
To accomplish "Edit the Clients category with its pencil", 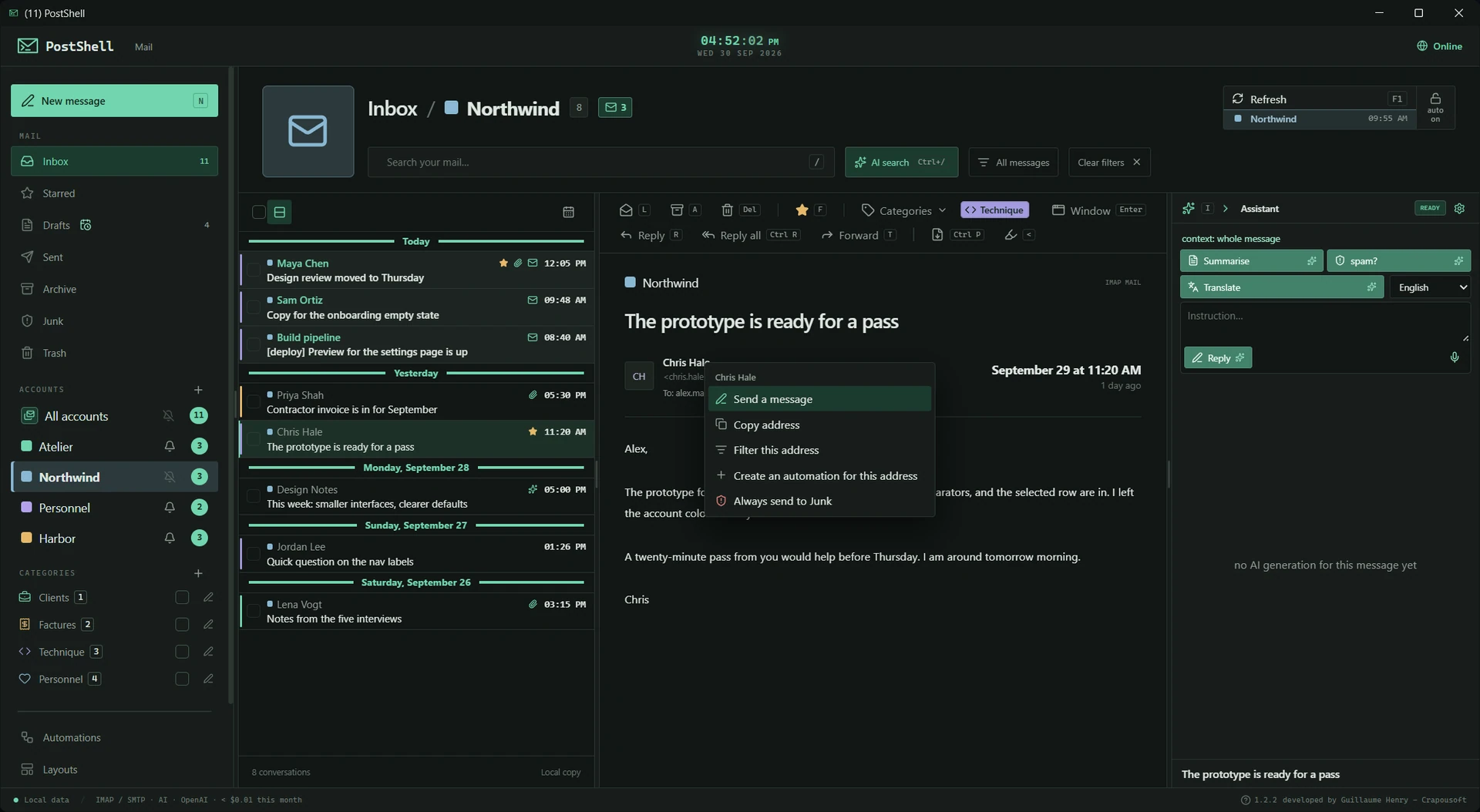I will tap(208, 598).
